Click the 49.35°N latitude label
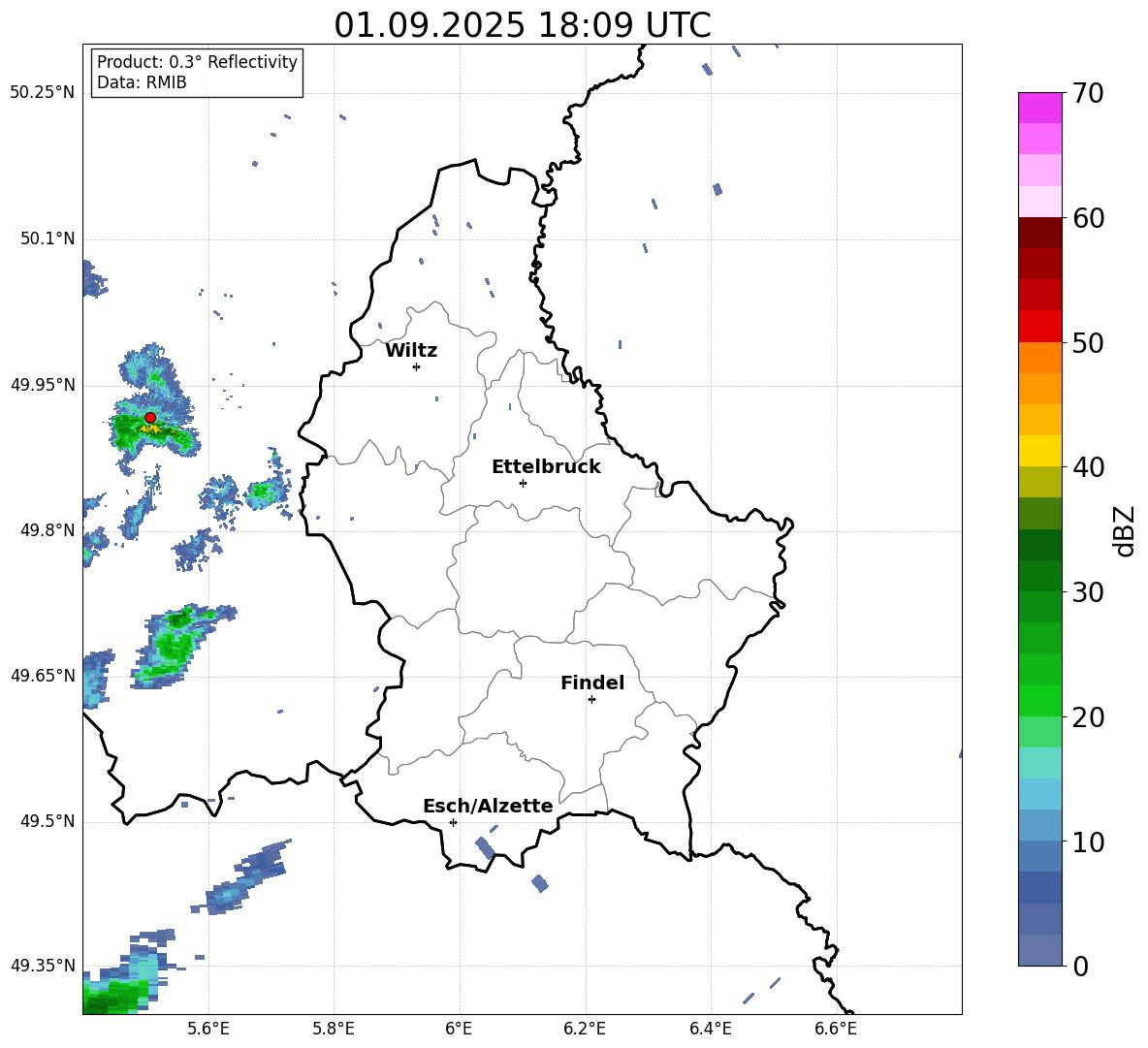This screenshot has height=1048, width=1148. point(43,966)
